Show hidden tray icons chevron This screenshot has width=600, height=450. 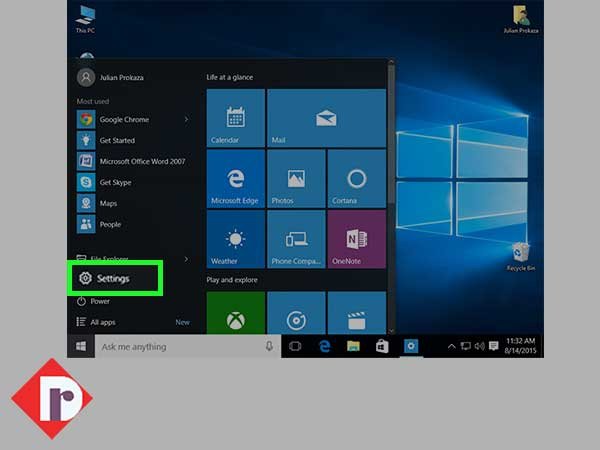[452, 346]
